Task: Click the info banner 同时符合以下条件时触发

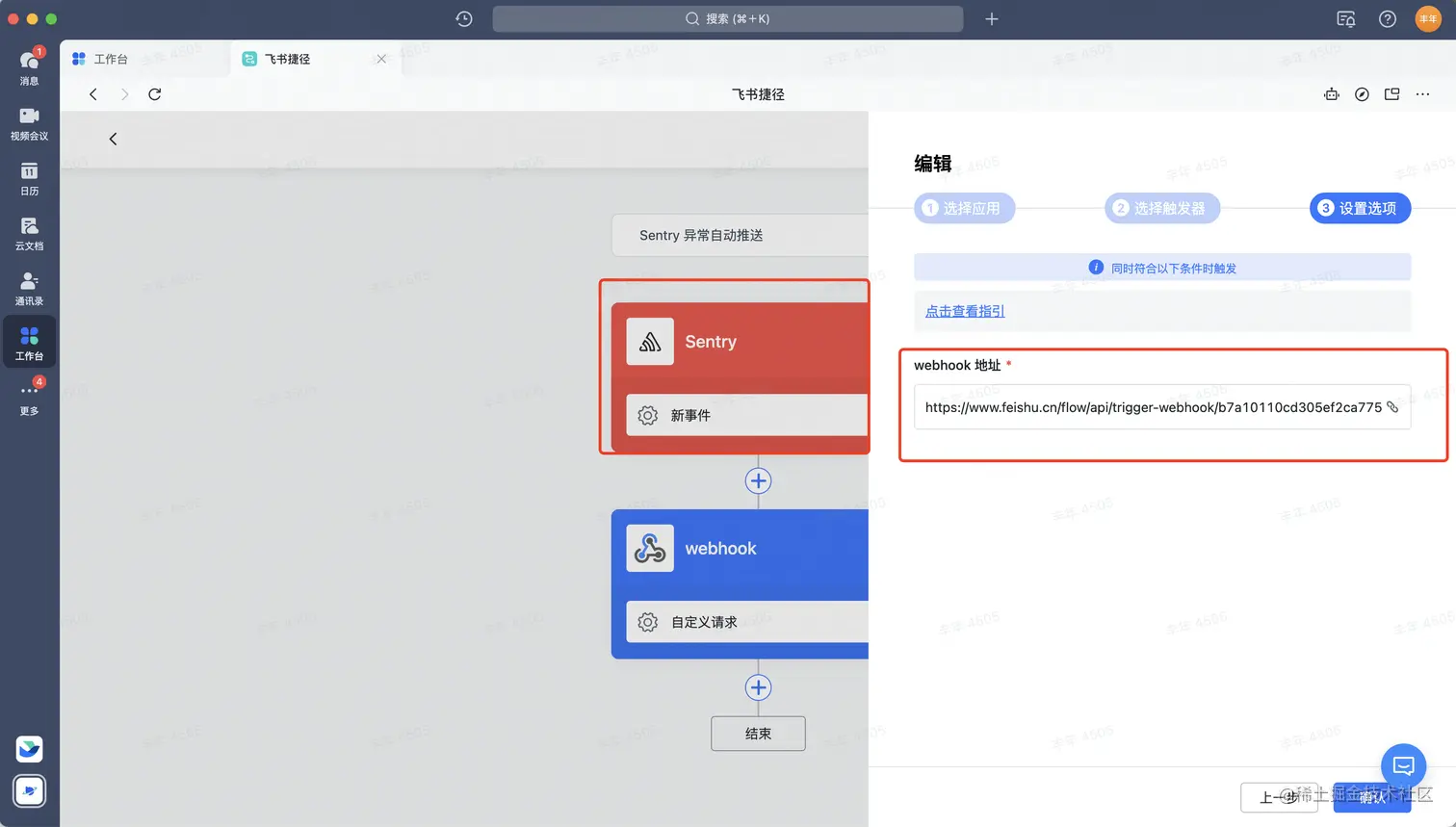Action: click(1162, 268)
